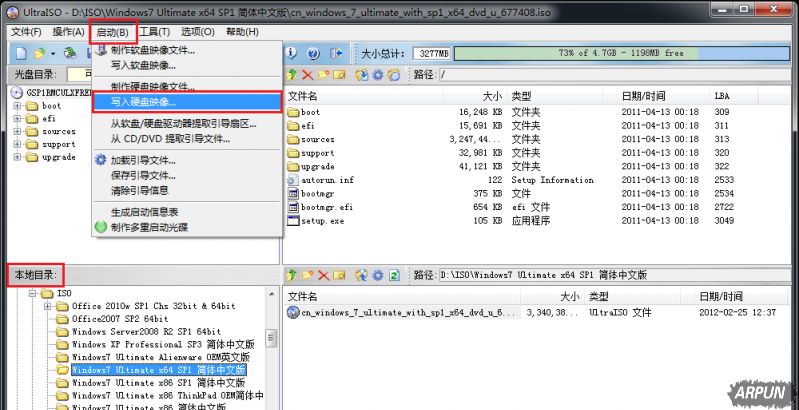Screen dimensions: 799x410
Task: Choose 写入软盘映像... menu item
Action: 187,65
